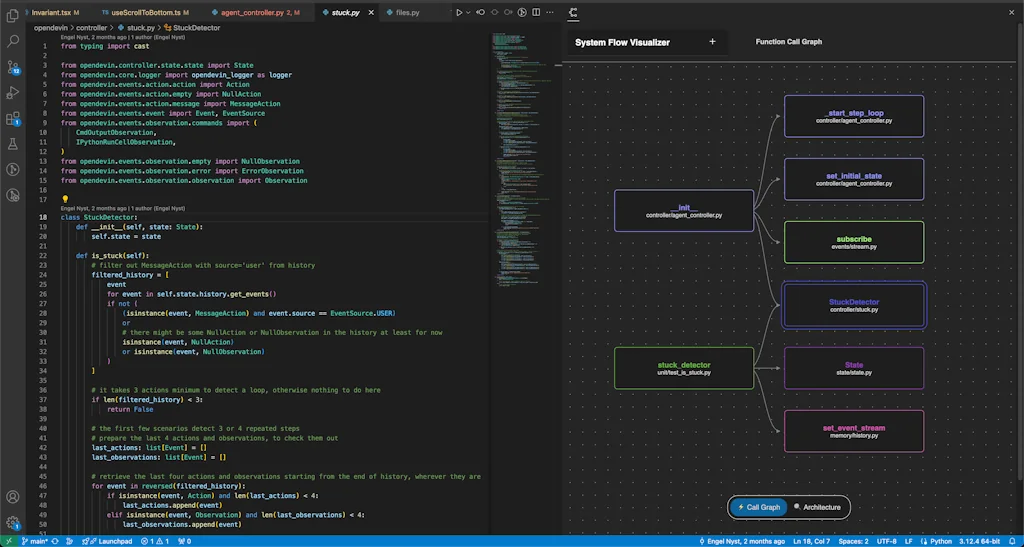The image size is (1024, 547).
Task: Open the Extensions view in activity bar
Action: click(x=12, y=118)
